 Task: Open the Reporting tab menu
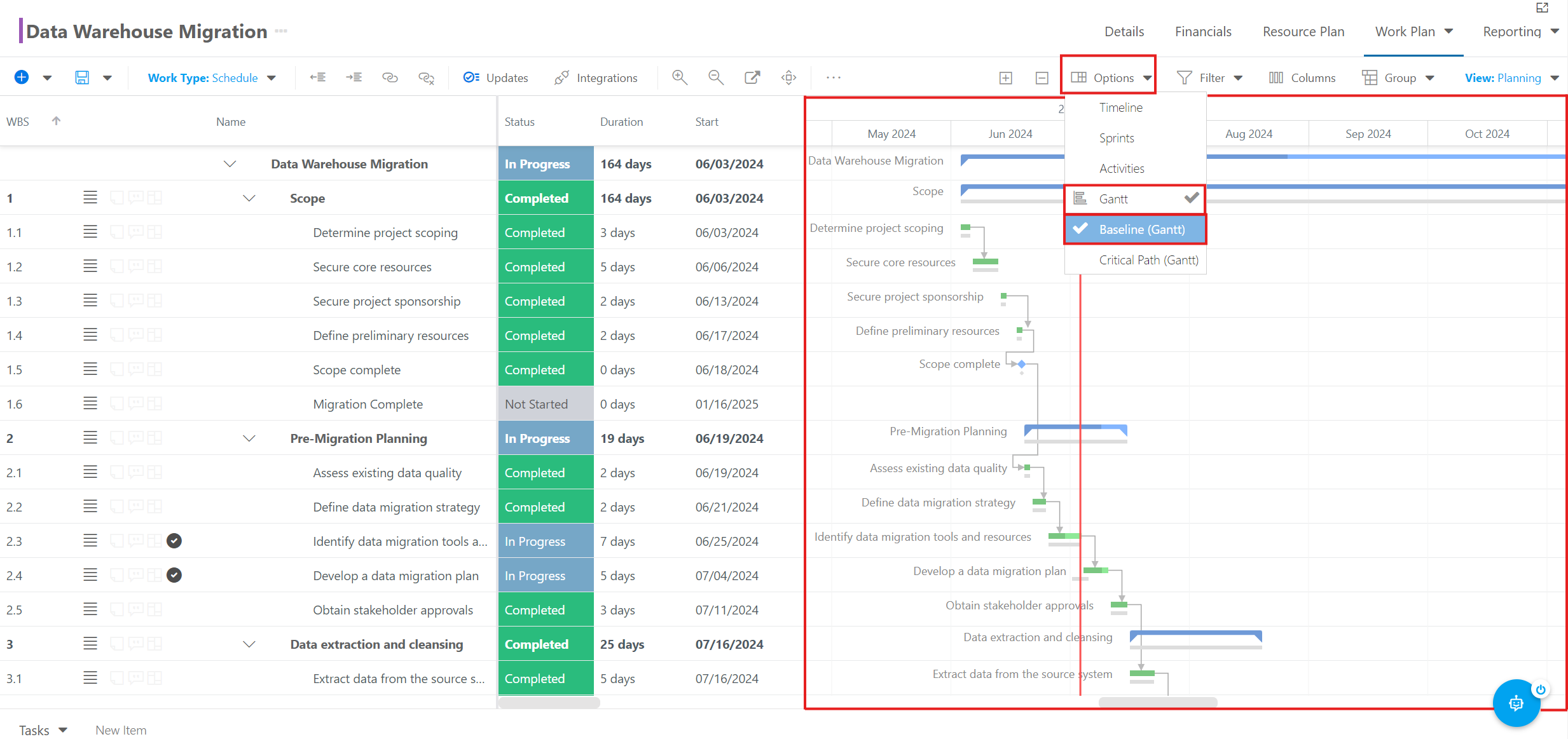[1520, 31]
